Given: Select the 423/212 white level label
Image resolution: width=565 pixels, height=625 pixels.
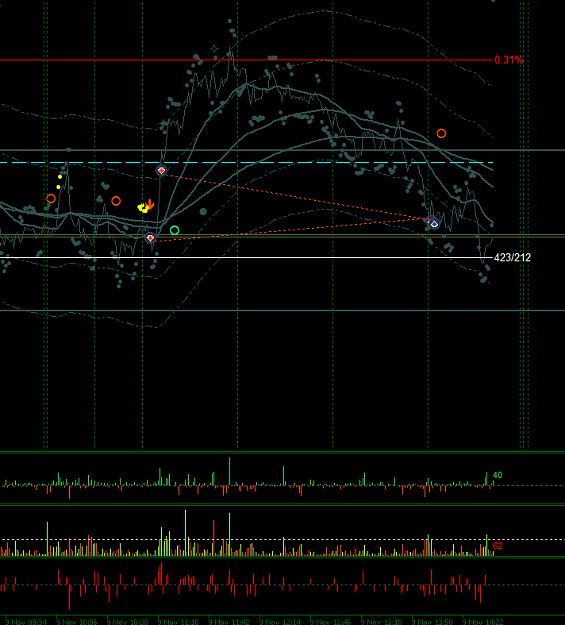Looking at the screenshot, I should click(512, 257).
